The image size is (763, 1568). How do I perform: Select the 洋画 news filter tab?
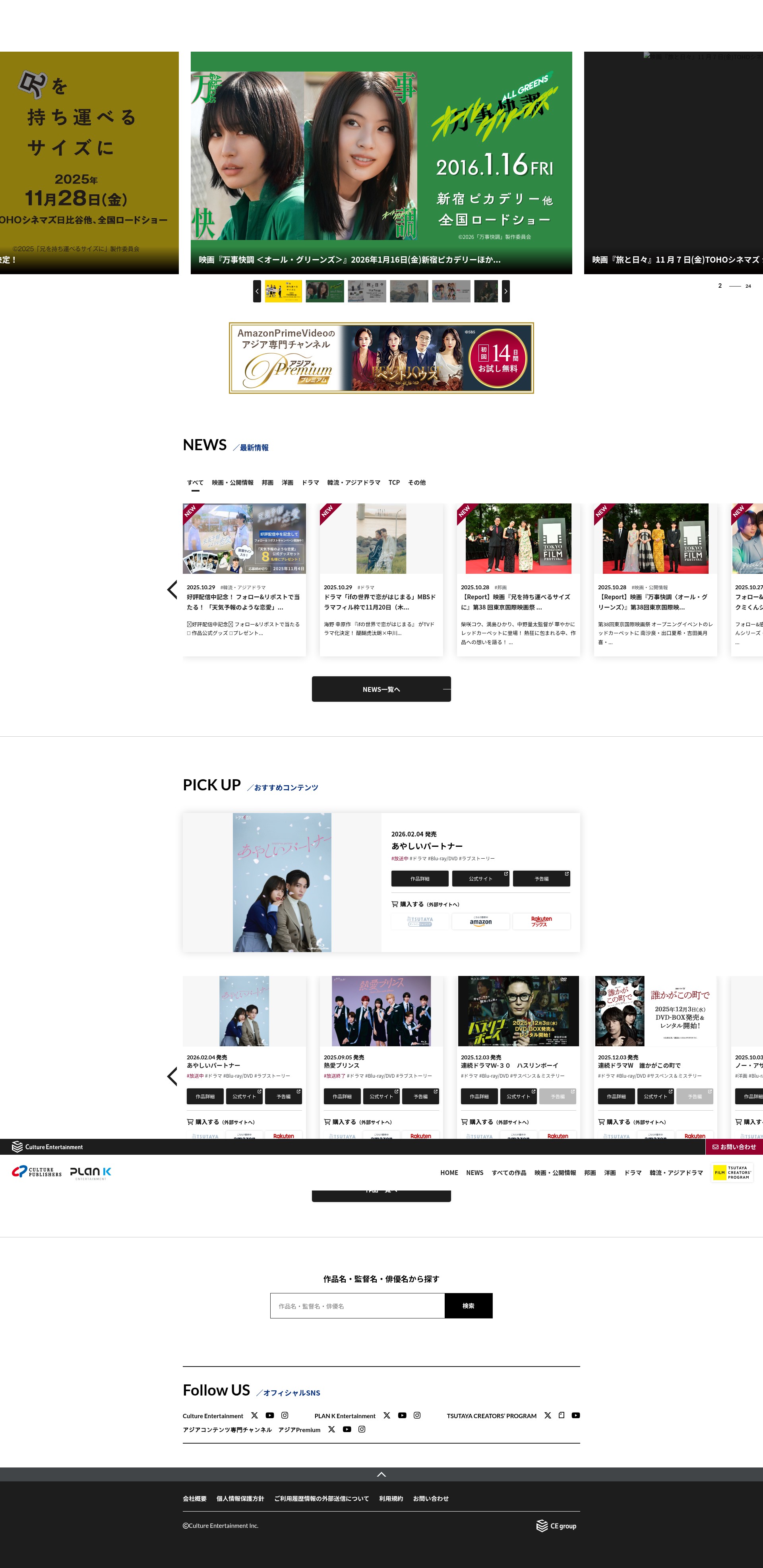[x=287, y=483]
